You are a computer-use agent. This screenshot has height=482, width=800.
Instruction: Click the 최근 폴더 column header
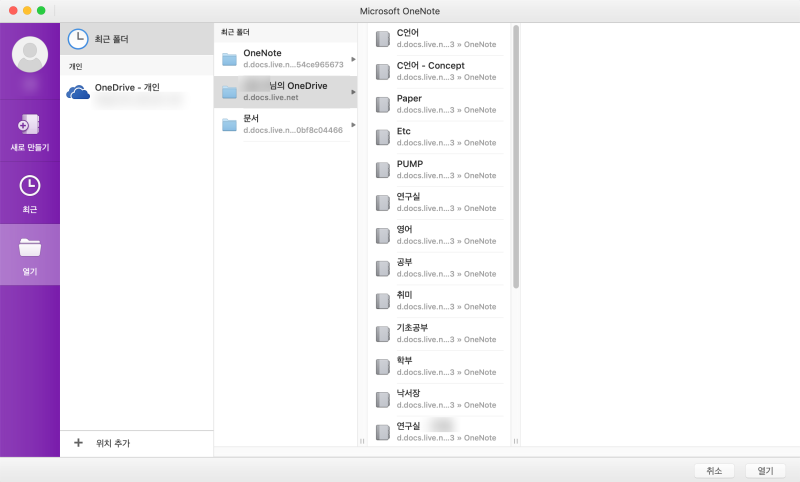click(235, 32)
